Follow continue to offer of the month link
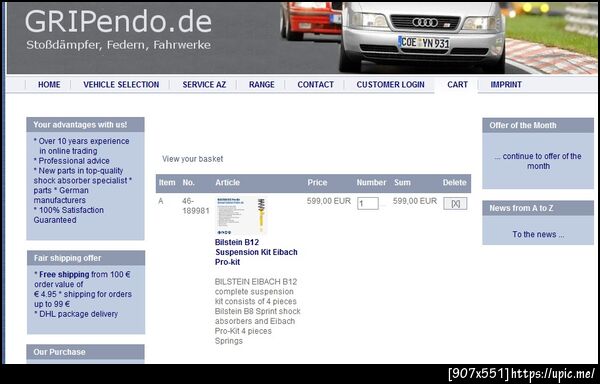The image size is (600, 384). pyautogui.click(x=538, y=161)
